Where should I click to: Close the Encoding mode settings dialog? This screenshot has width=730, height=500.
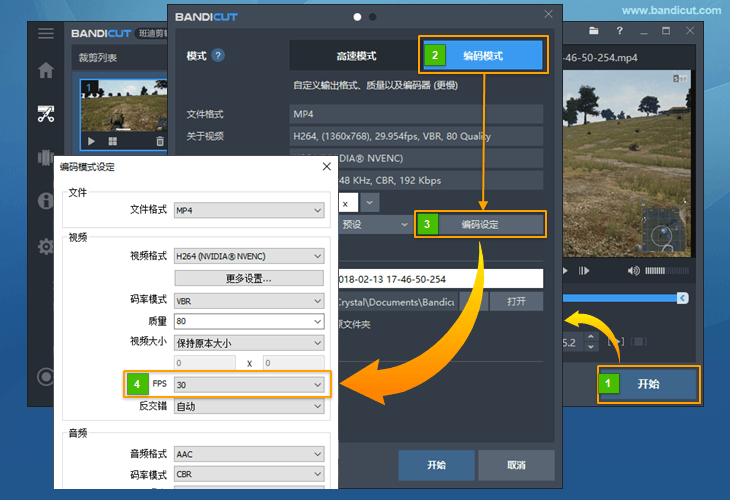click(x=327, y=166)
